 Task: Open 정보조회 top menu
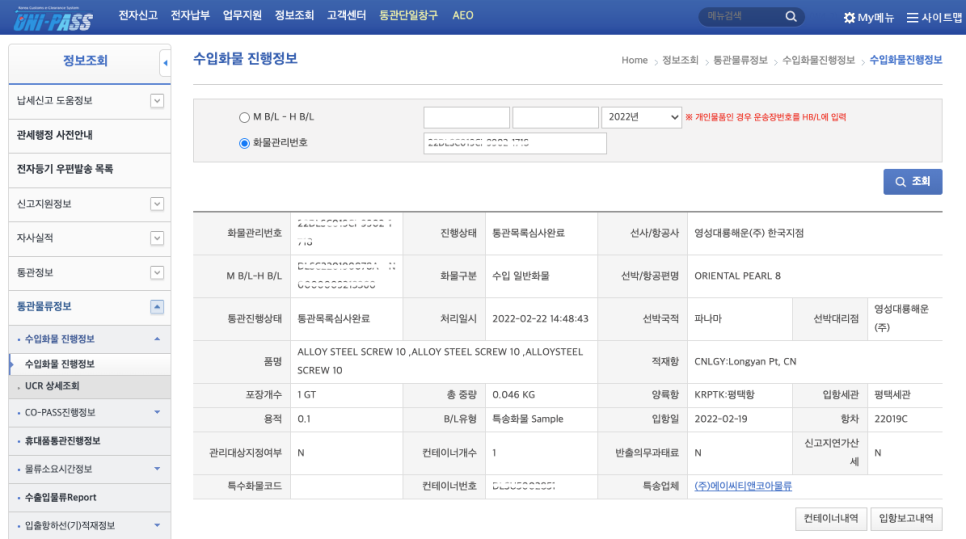tap(294, 15)
